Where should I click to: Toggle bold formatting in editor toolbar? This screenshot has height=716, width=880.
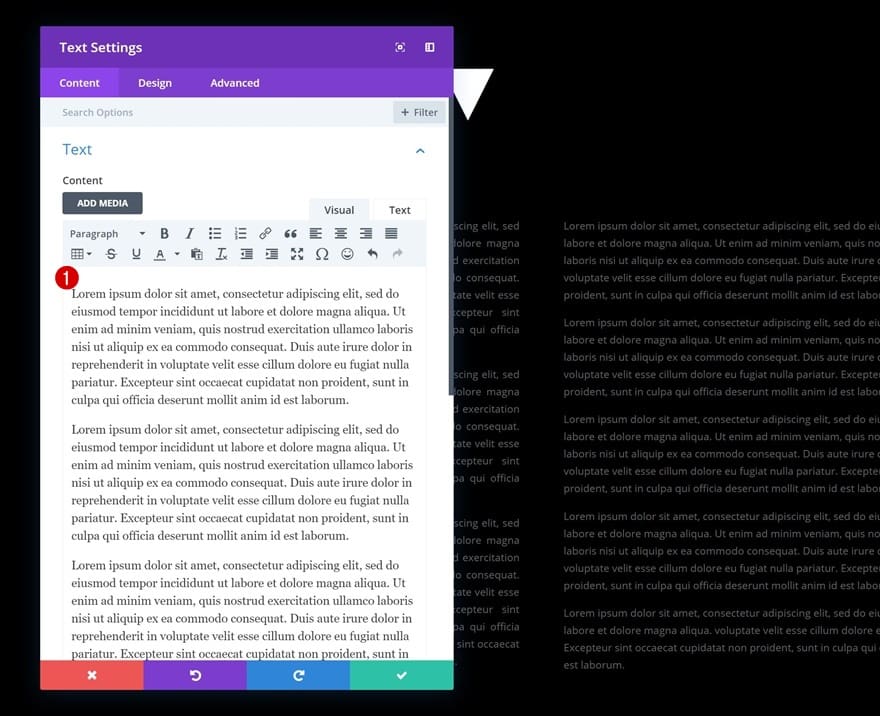(x=164, y=233)
